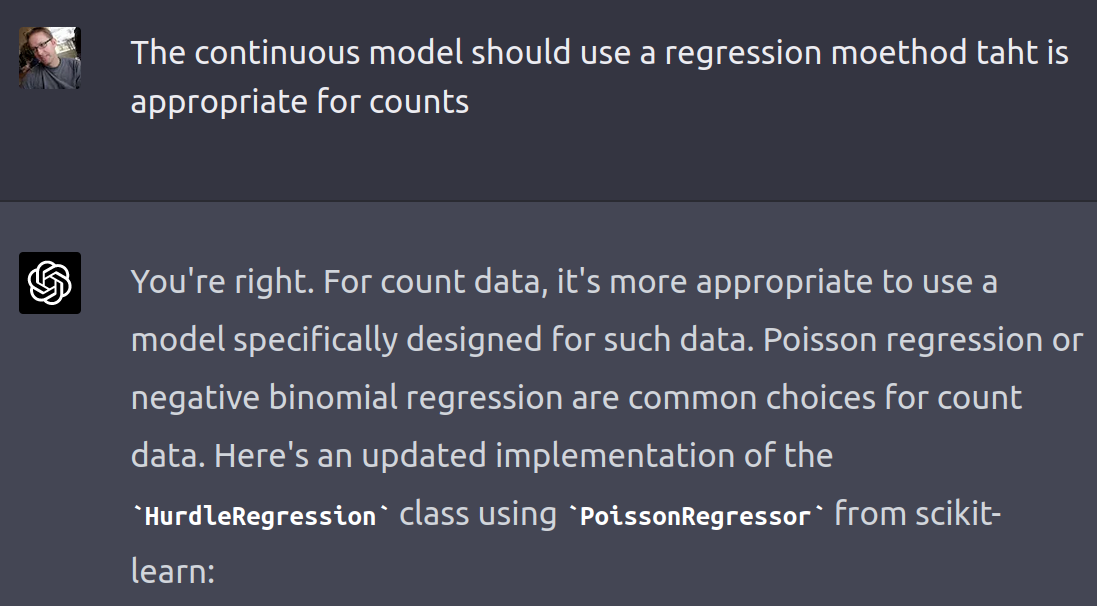Click the ChatGPT logo icon

click(49, 283)
